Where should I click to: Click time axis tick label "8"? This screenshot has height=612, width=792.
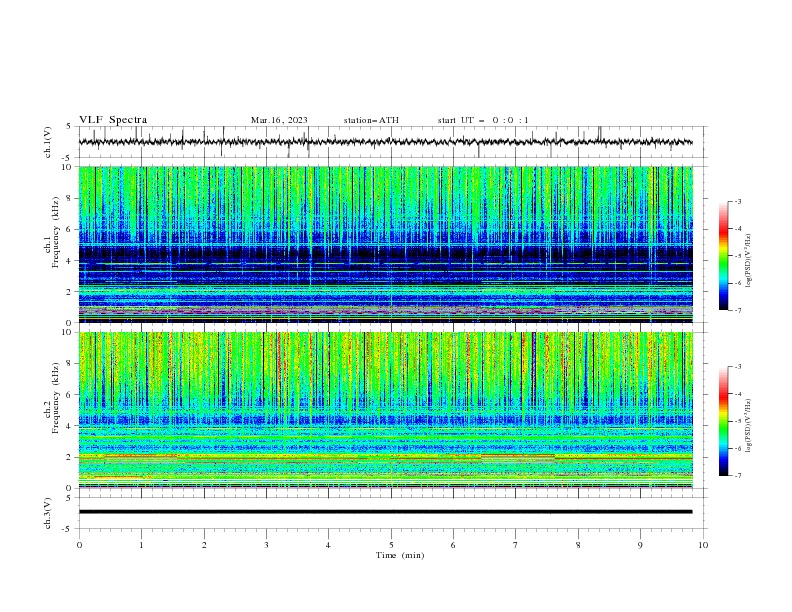tap(578, 545)
